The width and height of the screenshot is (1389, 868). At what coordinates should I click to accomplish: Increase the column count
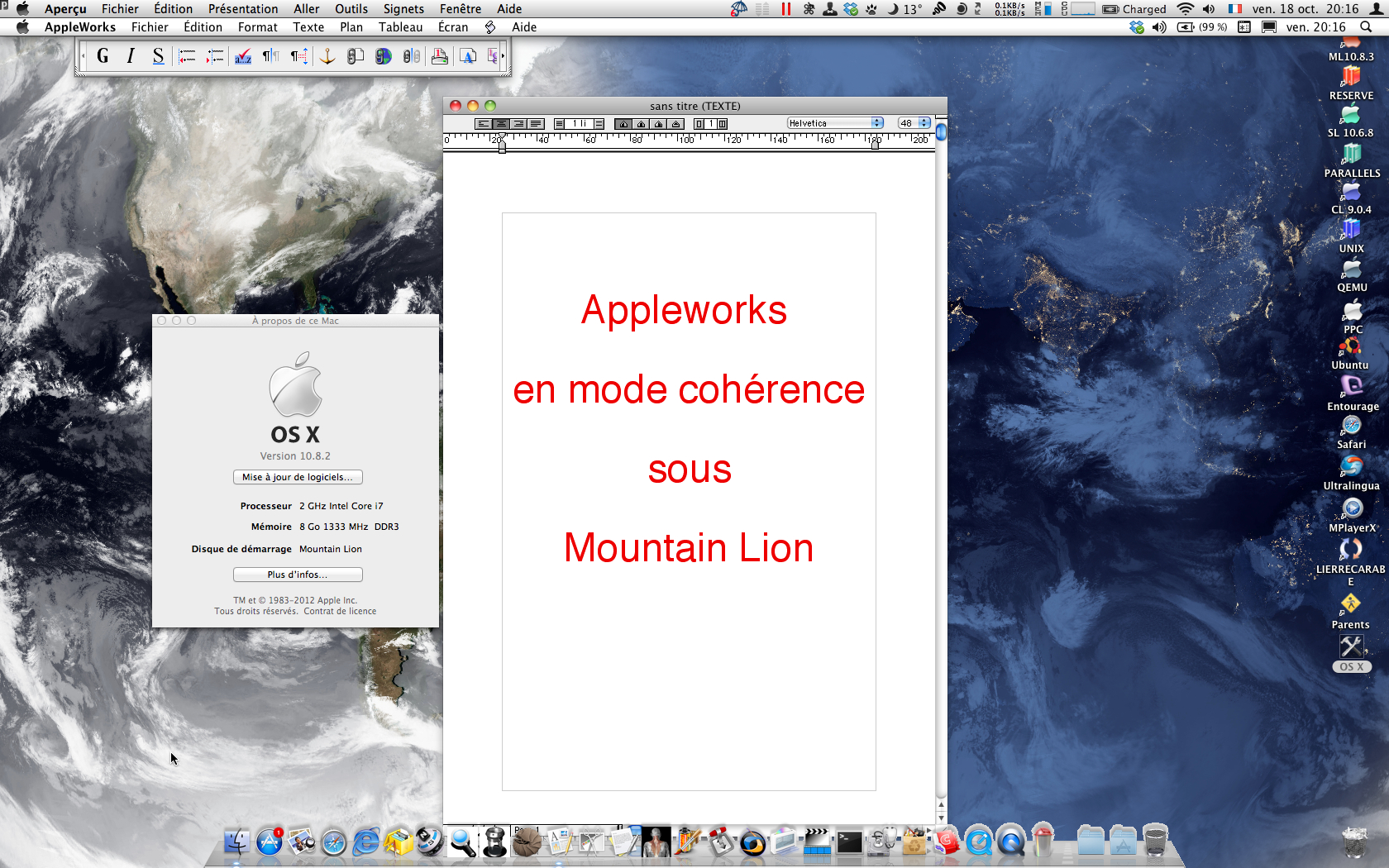pos(722,123)
